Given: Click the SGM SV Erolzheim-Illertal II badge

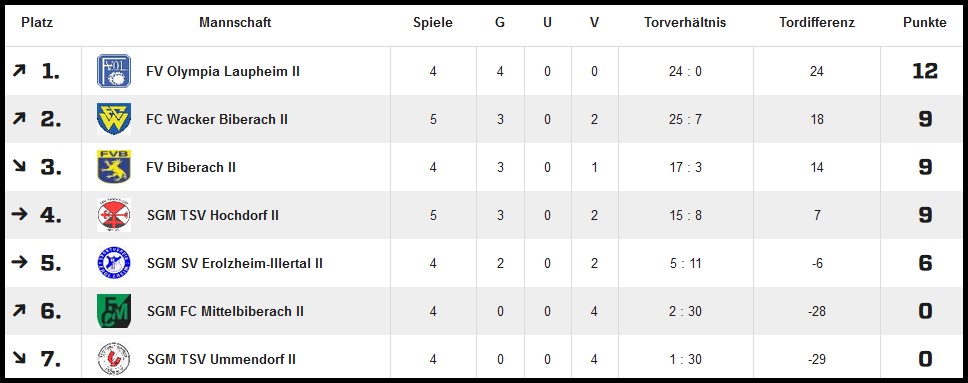Looking at the screenshot, I should point(114,263).
